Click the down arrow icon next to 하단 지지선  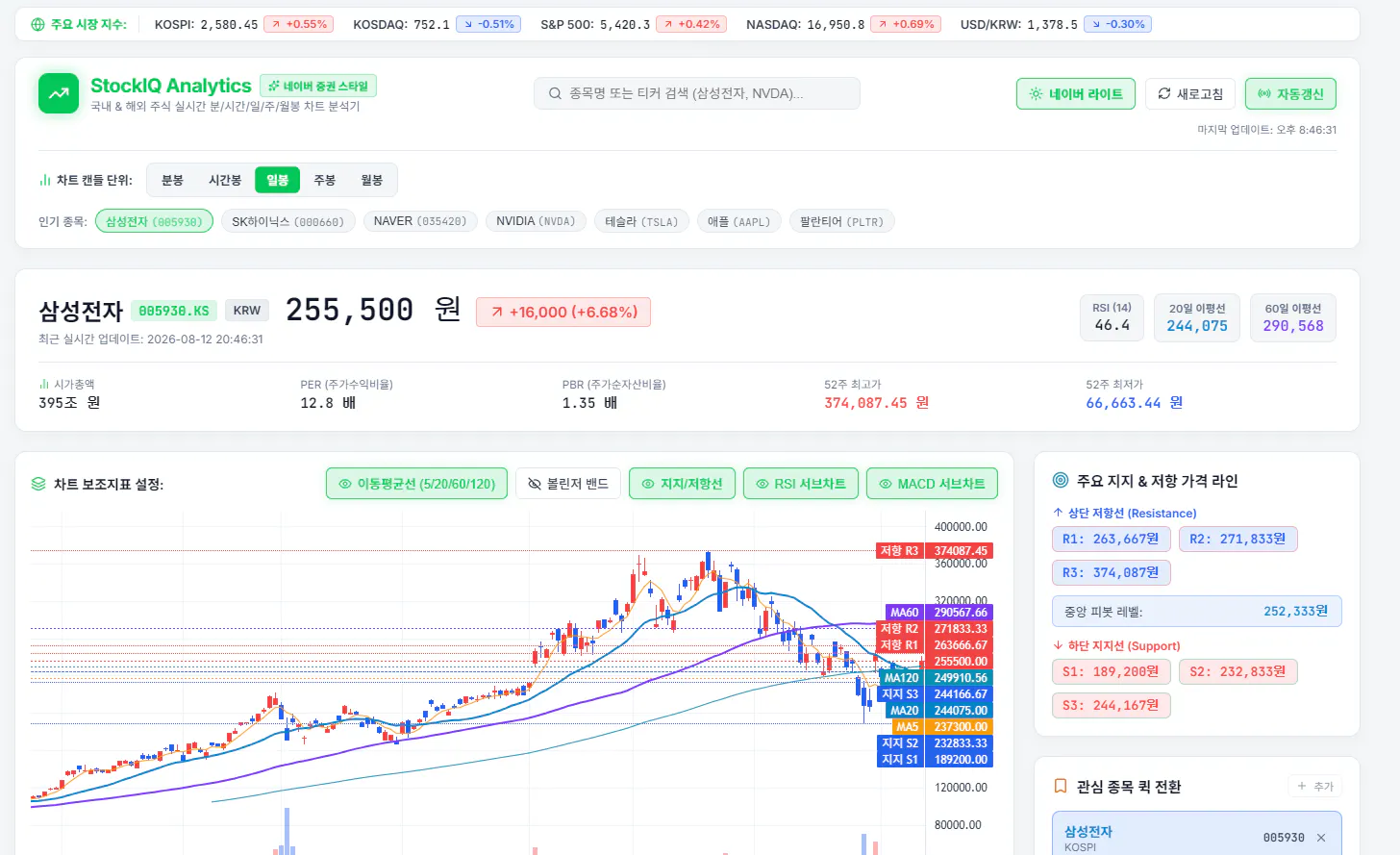coord(1058,645)
